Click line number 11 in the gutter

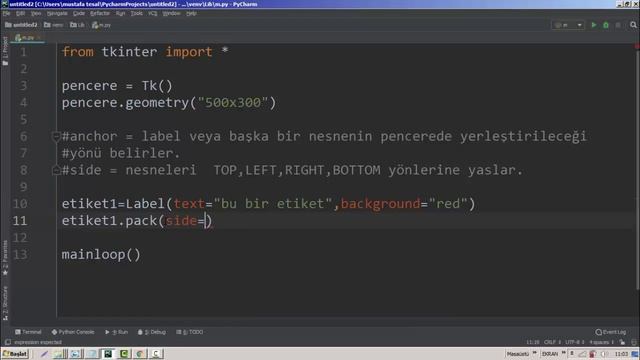pos(20,220)
